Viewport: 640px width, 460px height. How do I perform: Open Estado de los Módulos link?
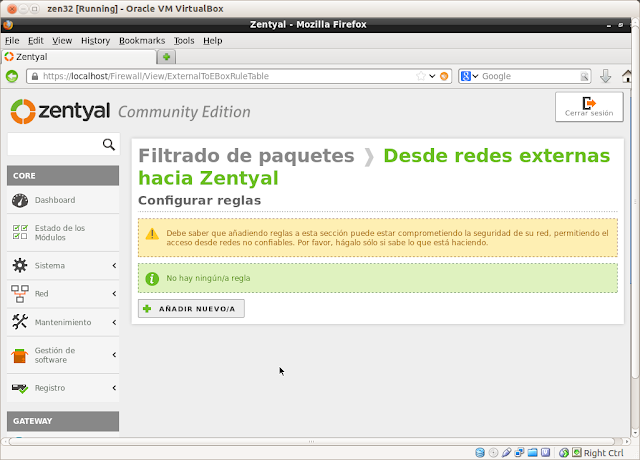[60, 233]
